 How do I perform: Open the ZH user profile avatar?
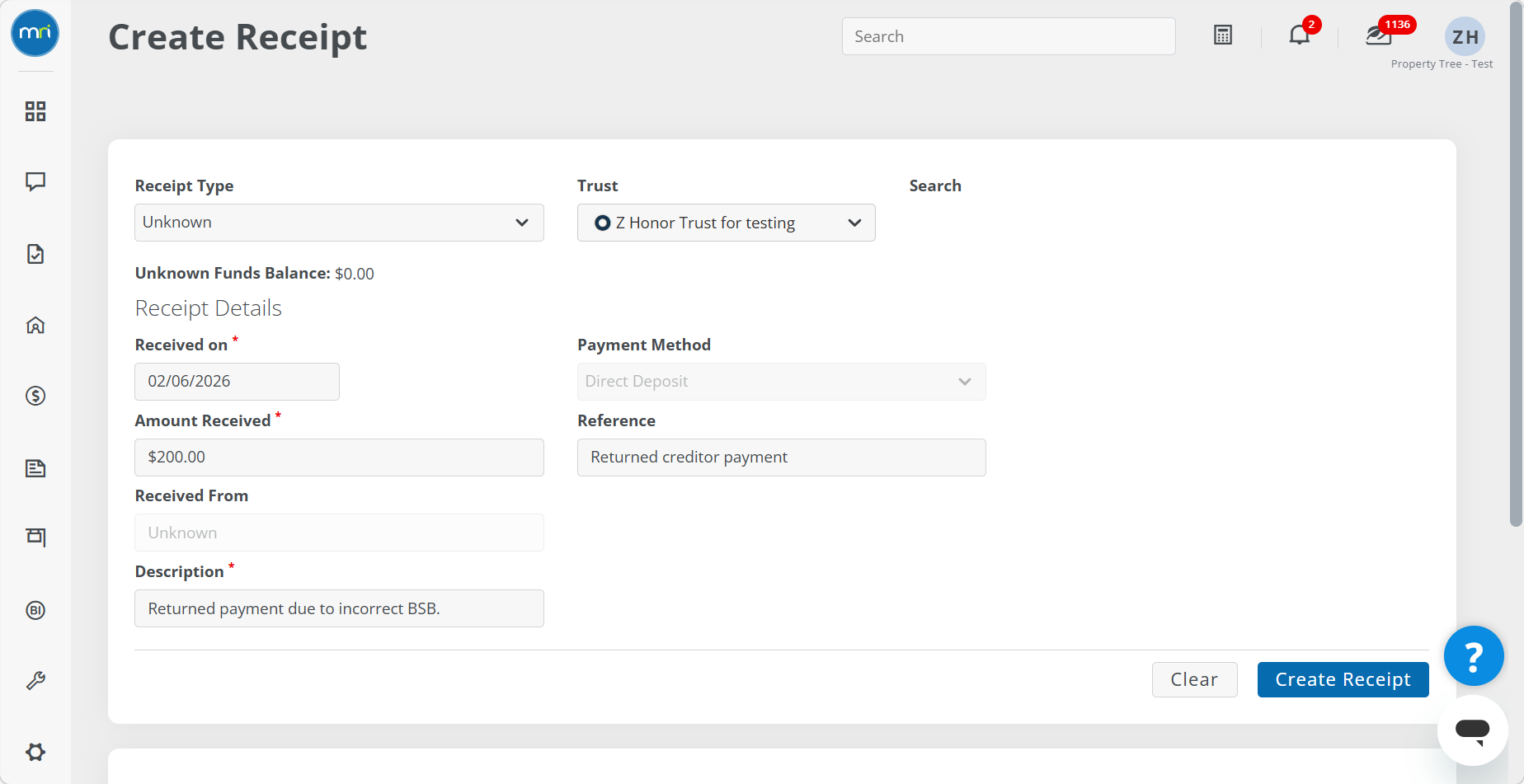pyautogui.click(x=1465, y=37)
